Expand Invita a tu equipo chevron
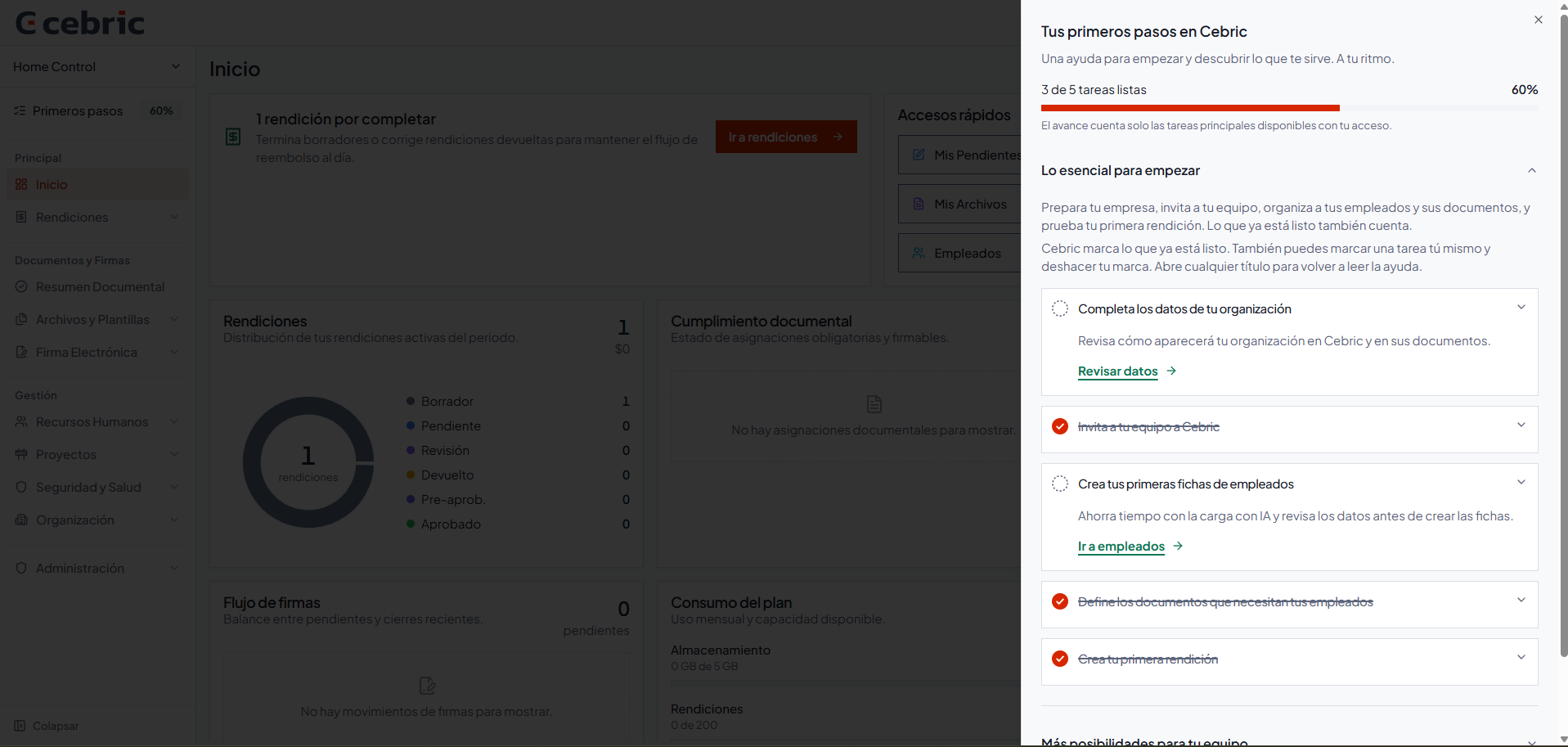Viewport: 1568px width, 747px height. point(1521,425)
